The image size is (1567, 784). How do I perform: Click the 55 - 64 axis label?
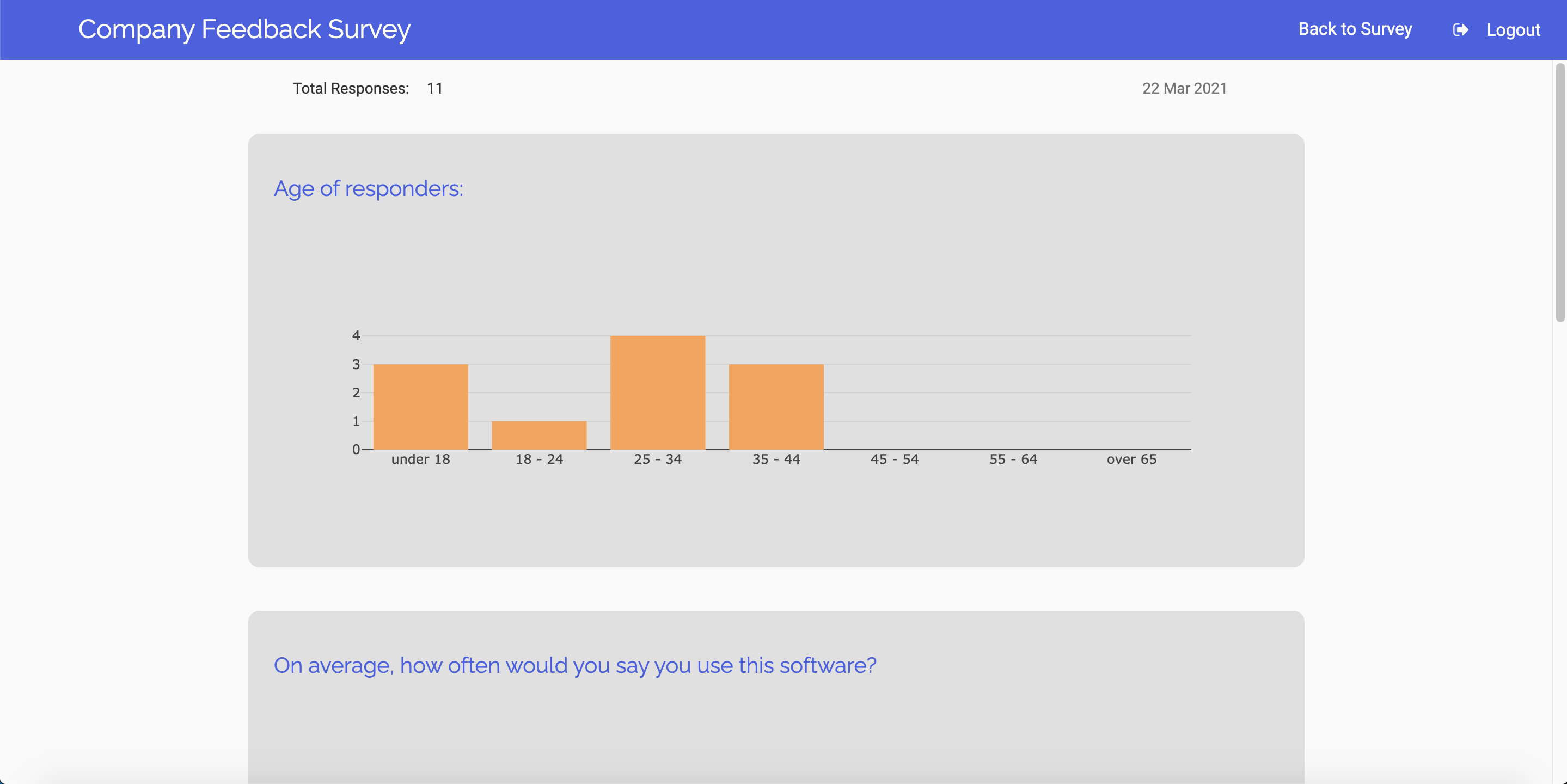[1013, 459]
